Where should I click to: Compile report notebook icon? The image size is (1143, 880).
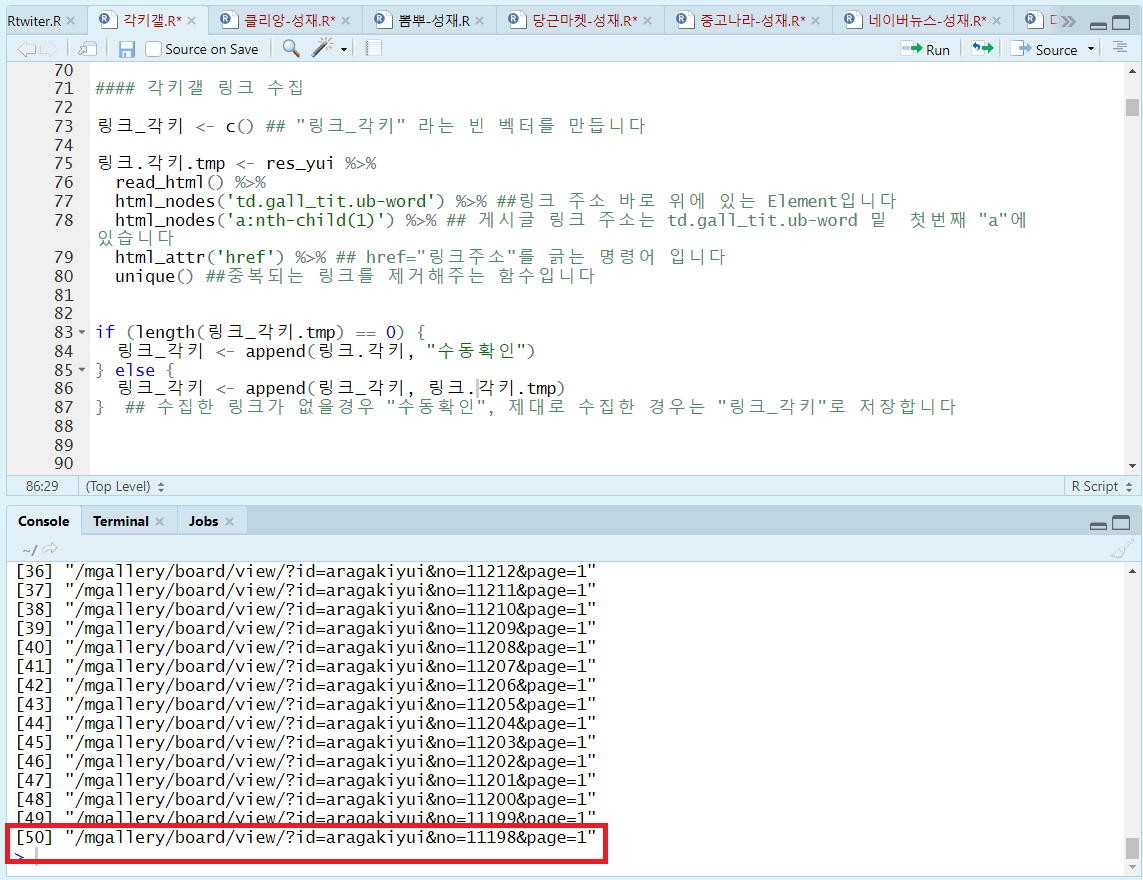tap(373, 48)
